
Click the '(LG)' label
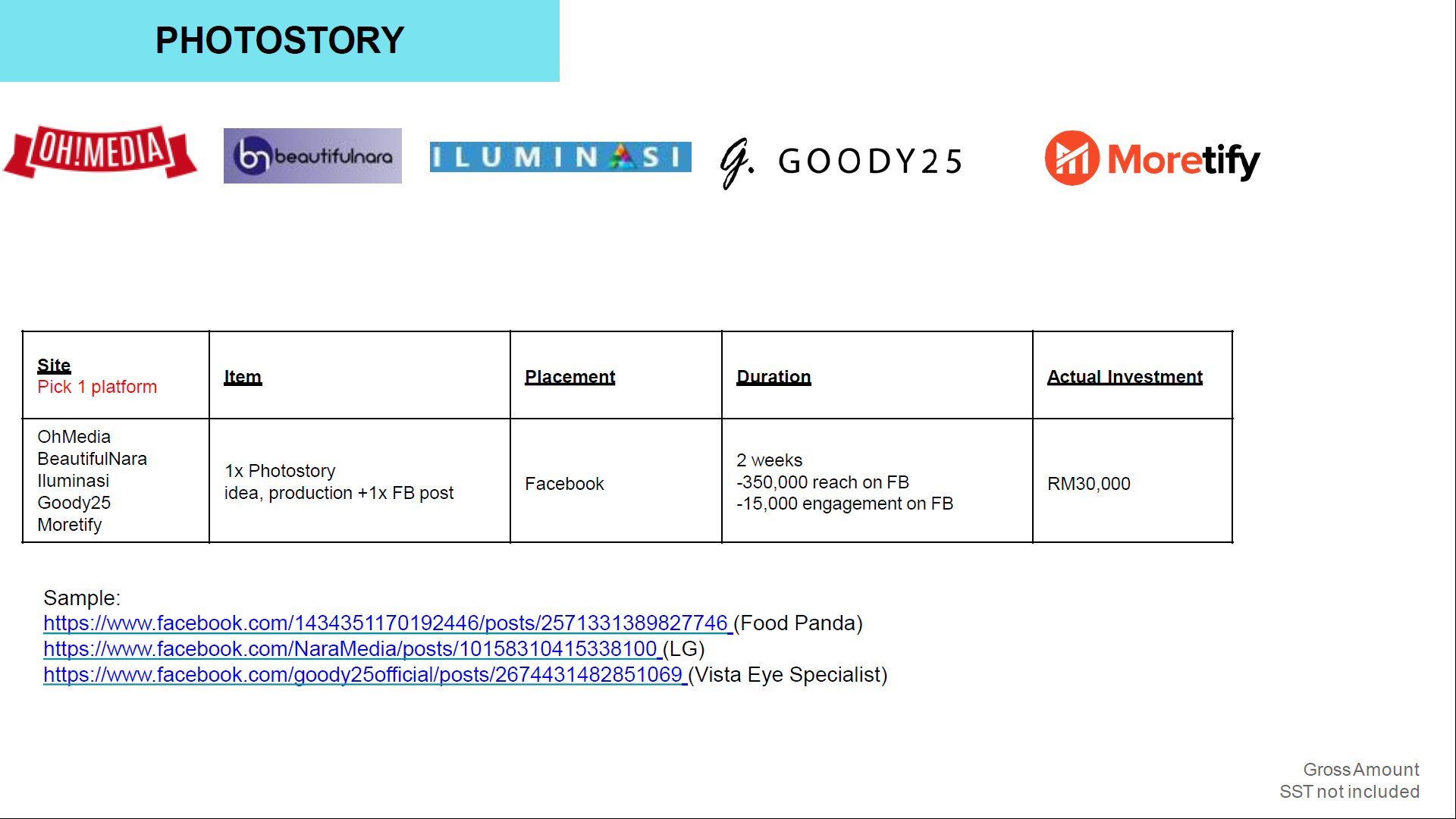684,649
